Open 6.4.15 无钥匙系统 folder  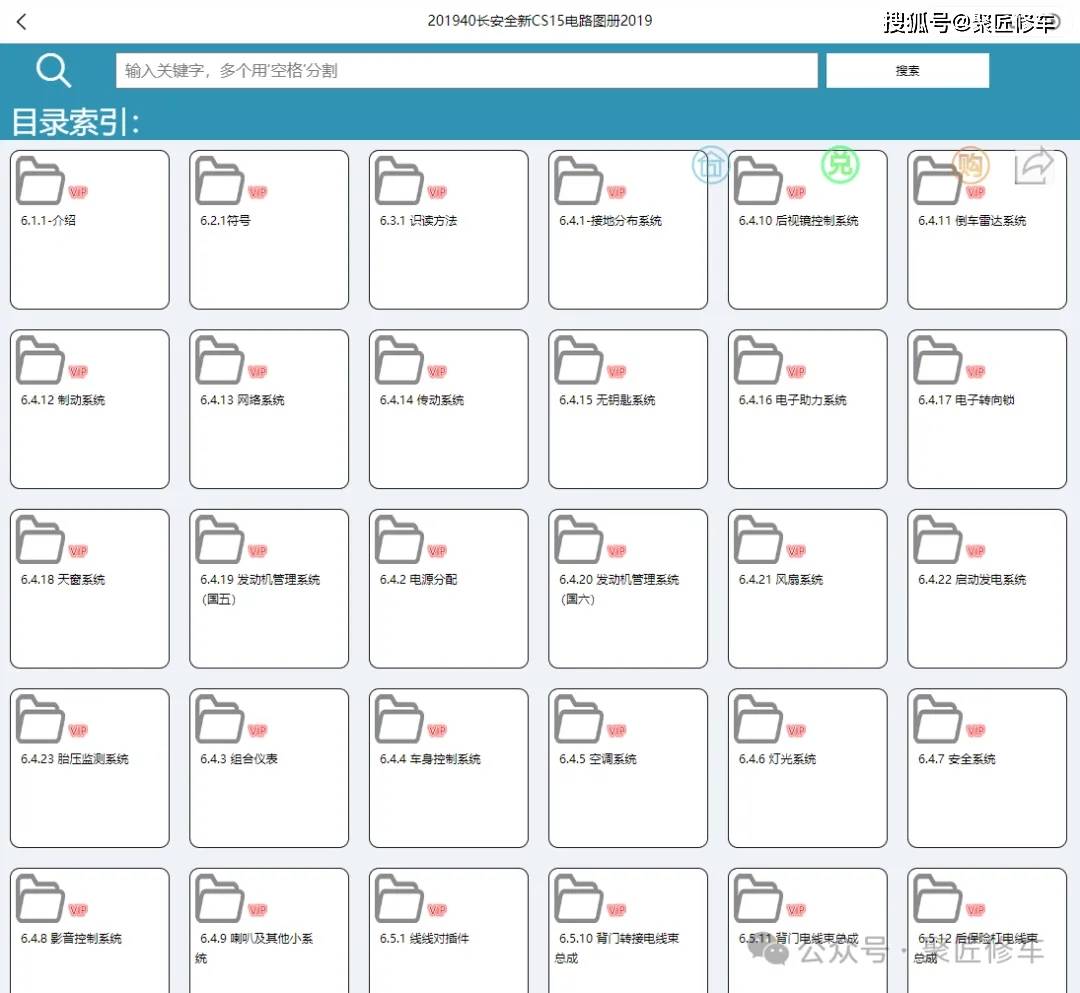pyautogui.click(x=627, y=408)
